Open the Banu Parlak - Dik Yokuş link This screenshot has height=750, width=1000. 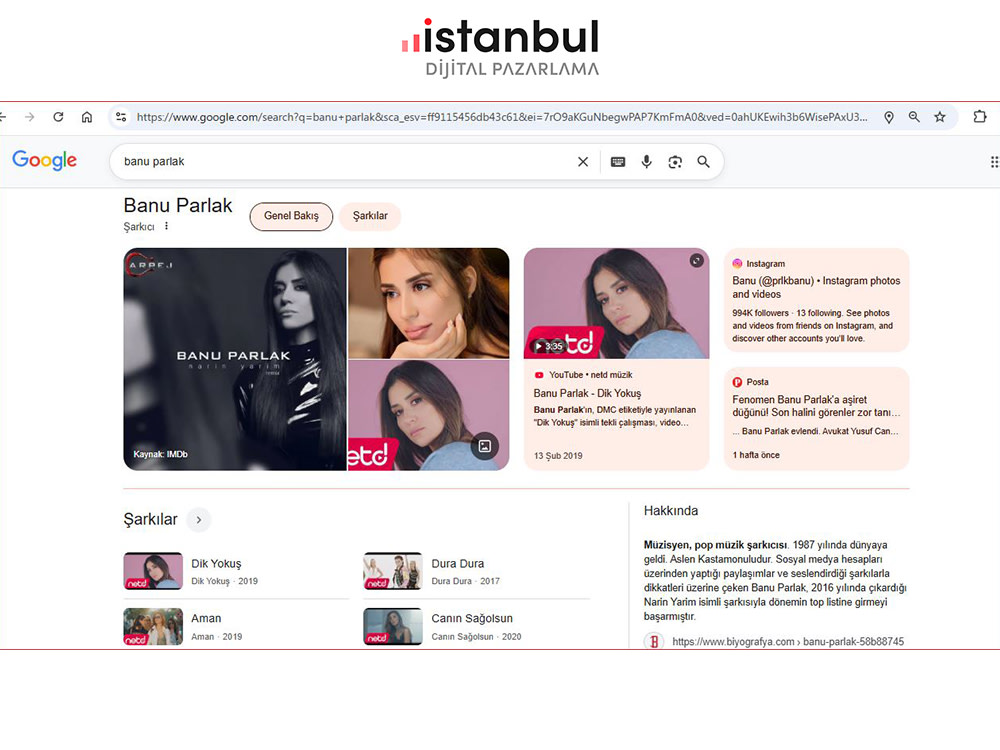coord(587,393)
